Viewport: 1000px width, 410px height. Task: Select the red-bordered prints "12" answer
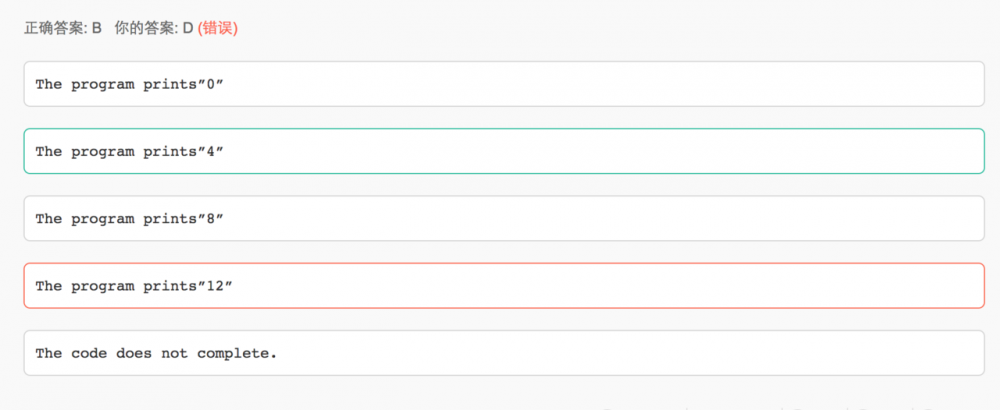pyautogui.click(x=504, y=286)
